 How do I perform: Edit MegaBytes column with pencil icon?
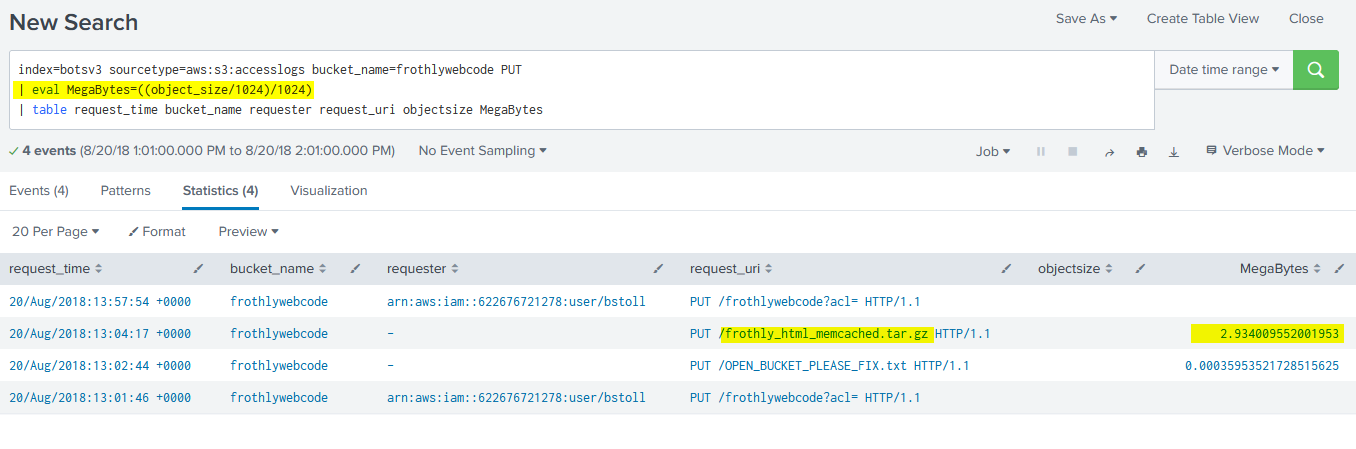pos(1340,269)
